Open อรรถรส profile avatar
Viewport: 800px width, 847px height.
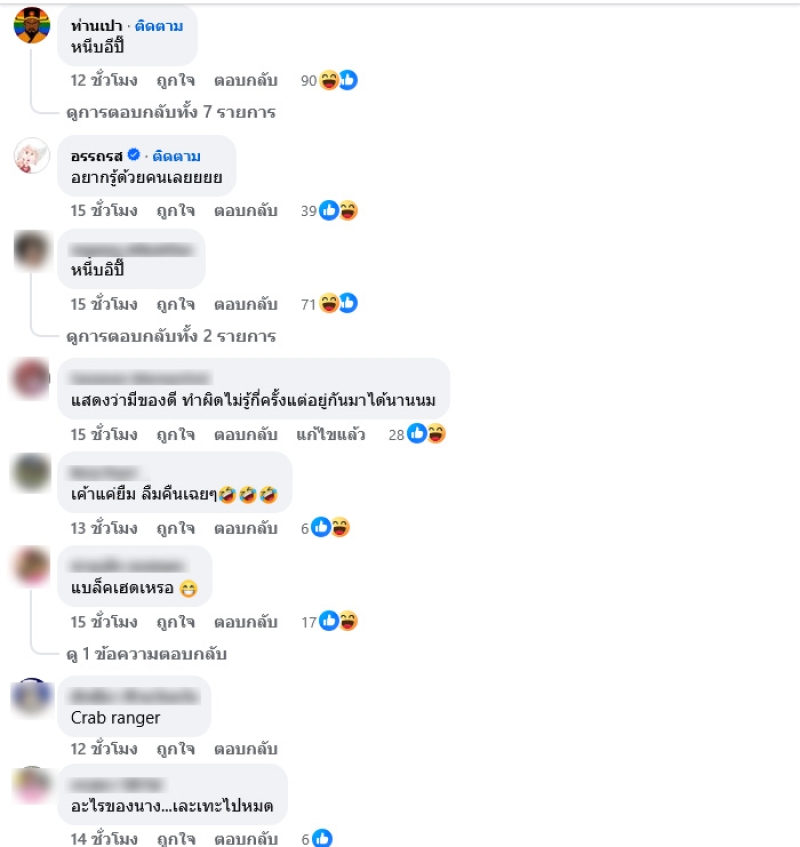click(32, 156)
